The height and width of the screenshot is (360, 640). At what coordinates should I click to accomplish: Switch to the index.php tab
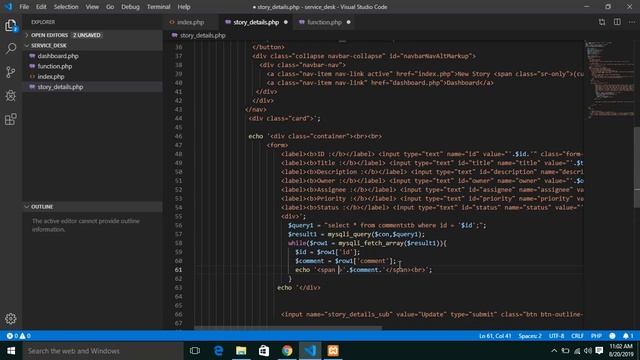pyautogui.click(x=191, y=22)
